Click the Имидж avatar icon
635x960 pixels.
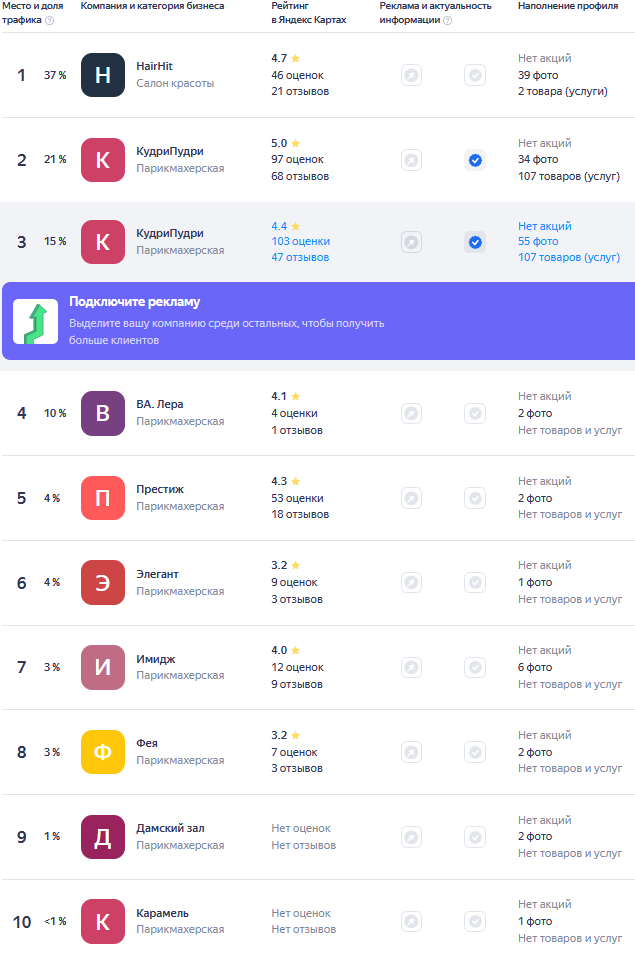point(103,667)
